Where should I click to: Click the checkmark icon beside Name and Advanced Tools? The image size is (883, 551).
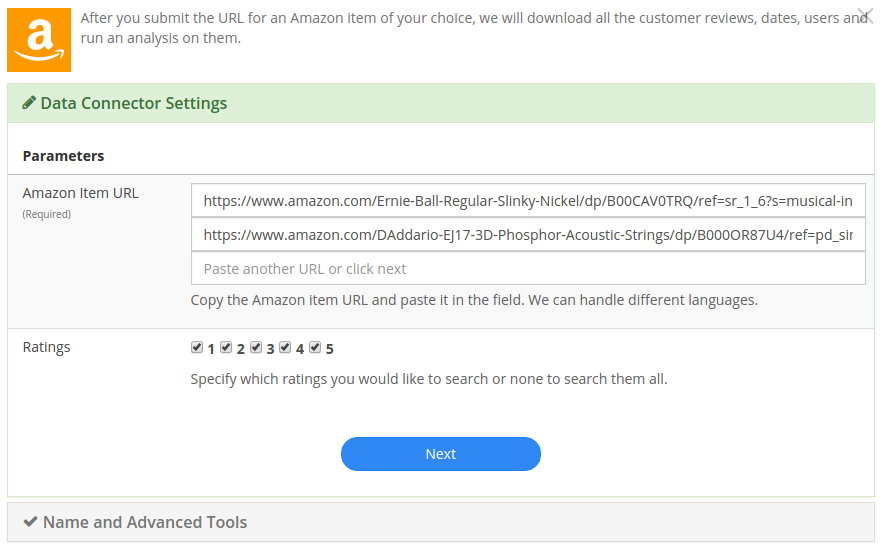coord(30,522)
